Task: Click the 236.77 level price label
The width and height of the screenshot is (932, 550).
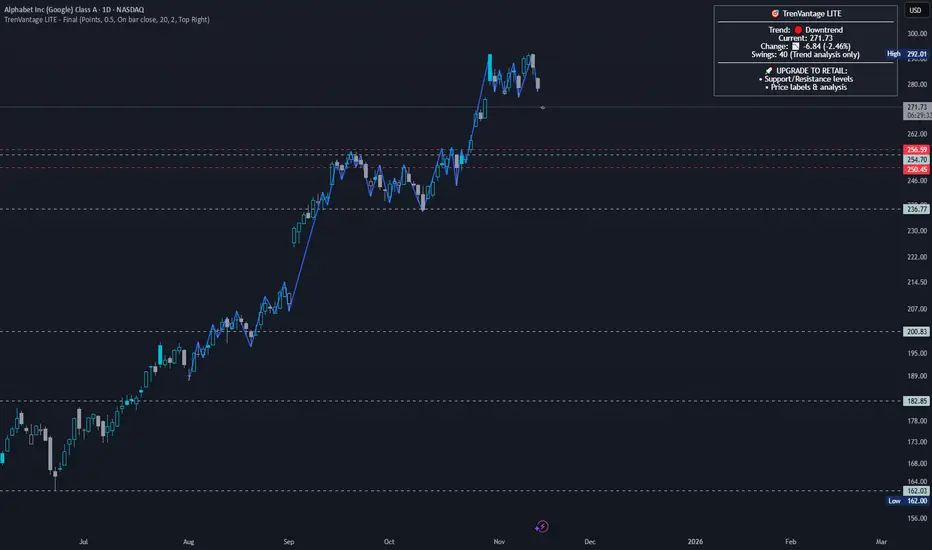Action: click(917, 209)
